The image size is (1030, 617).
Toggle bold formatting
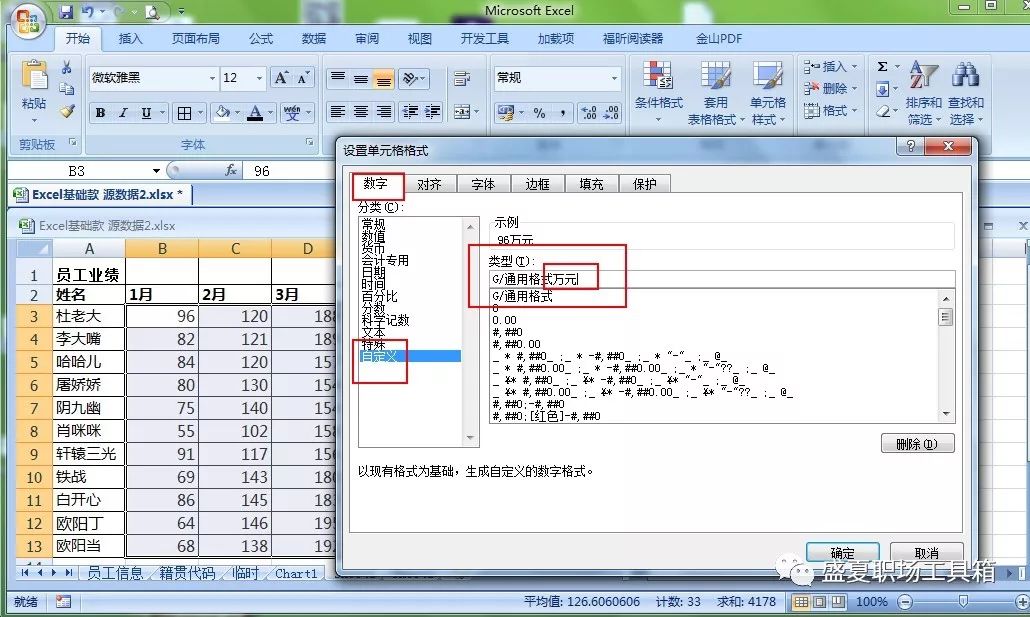[x=99, y=113]
